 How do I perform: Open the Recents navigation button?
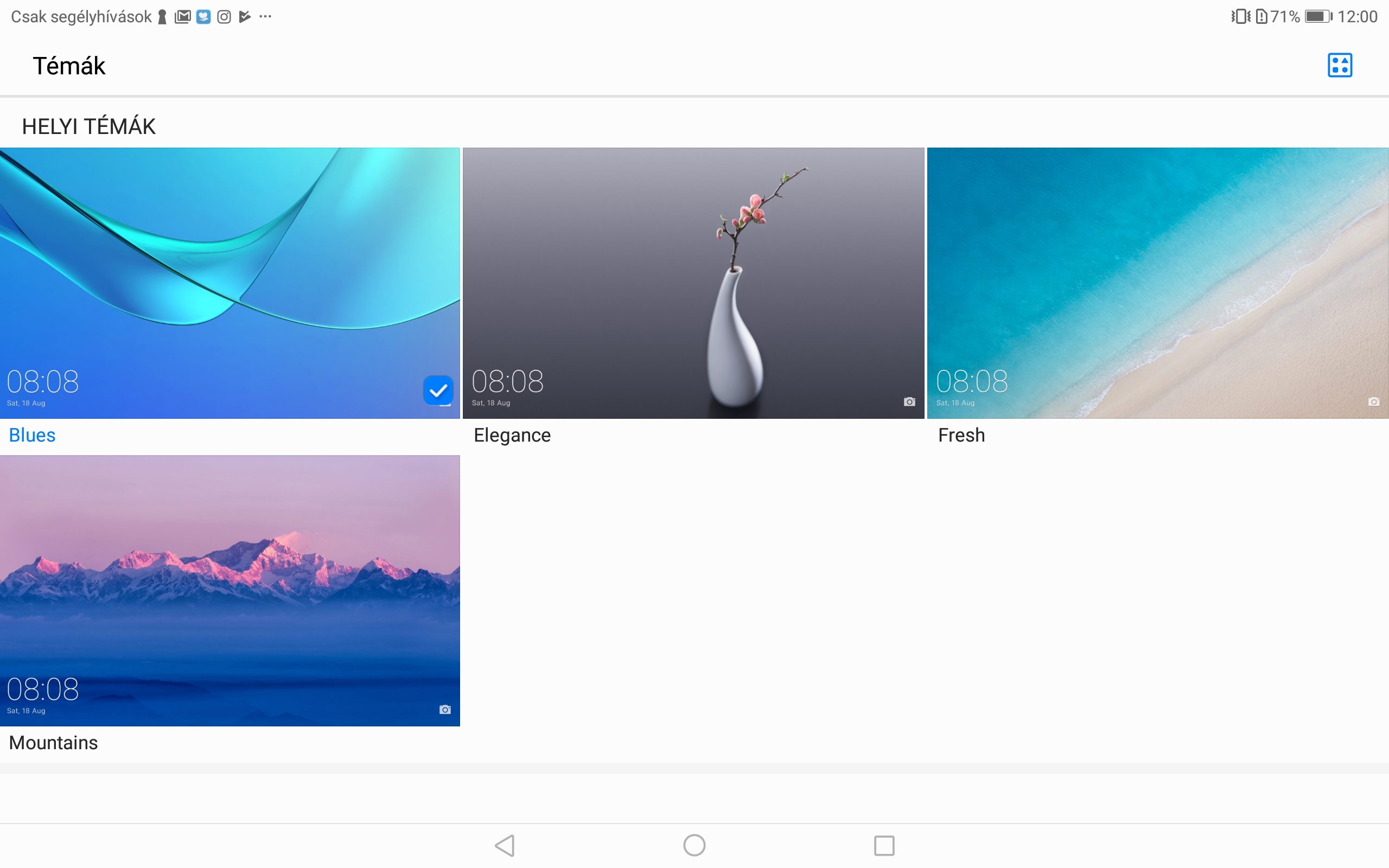pyautogui.click(x=884, y=845)
